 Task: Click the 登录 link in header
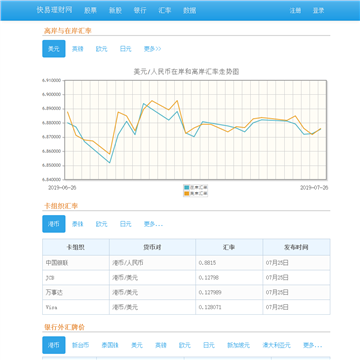coord(318,10)
